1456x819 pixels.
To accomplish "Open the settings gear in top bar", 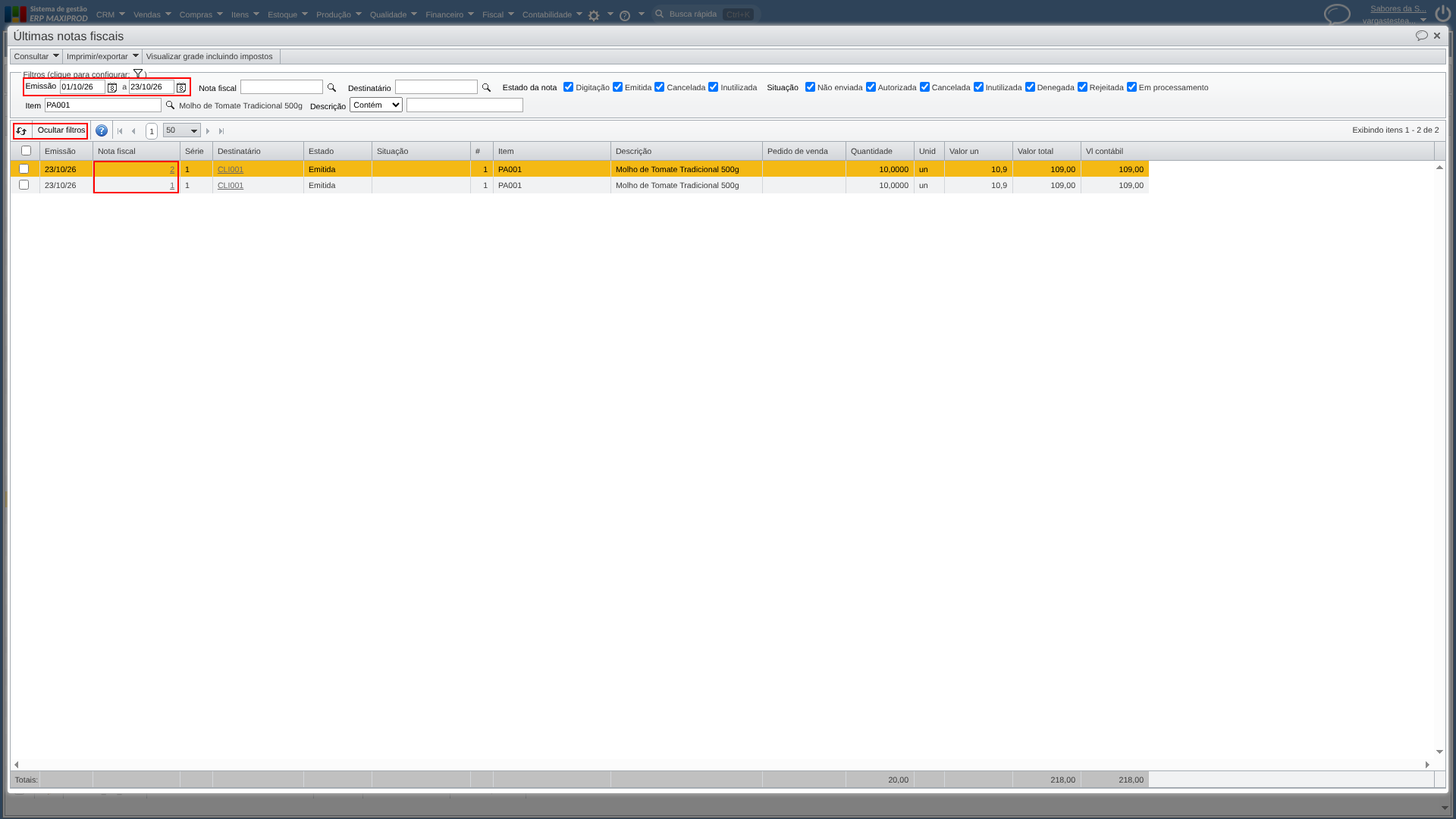I will pos(594,15).
